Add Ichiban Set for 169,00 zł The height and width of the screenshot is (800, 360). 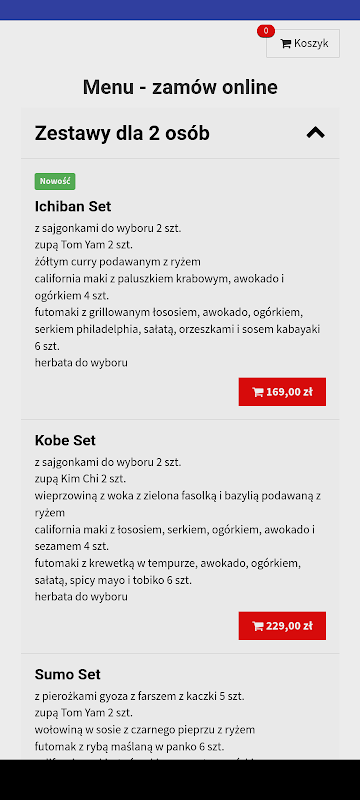click(x=282, y=392)
